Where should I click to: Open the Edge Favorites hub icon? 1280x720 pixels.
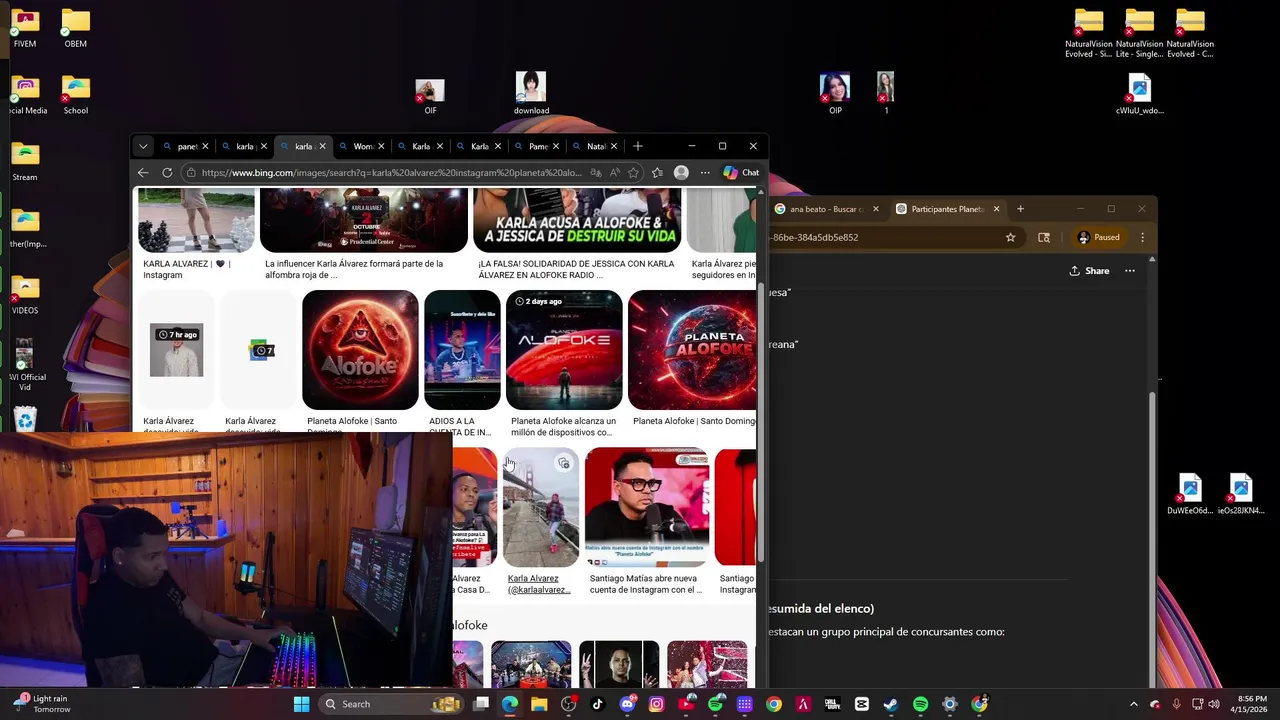tap(657, 172)
